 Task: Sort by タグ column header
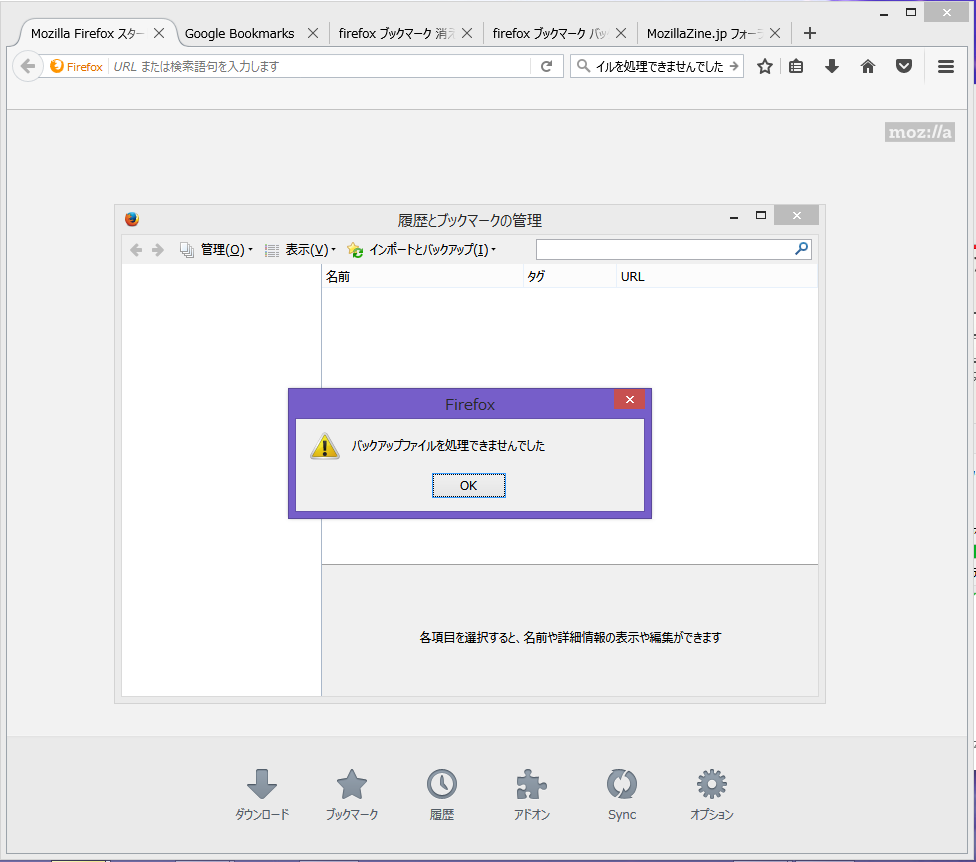click(570, 276)
